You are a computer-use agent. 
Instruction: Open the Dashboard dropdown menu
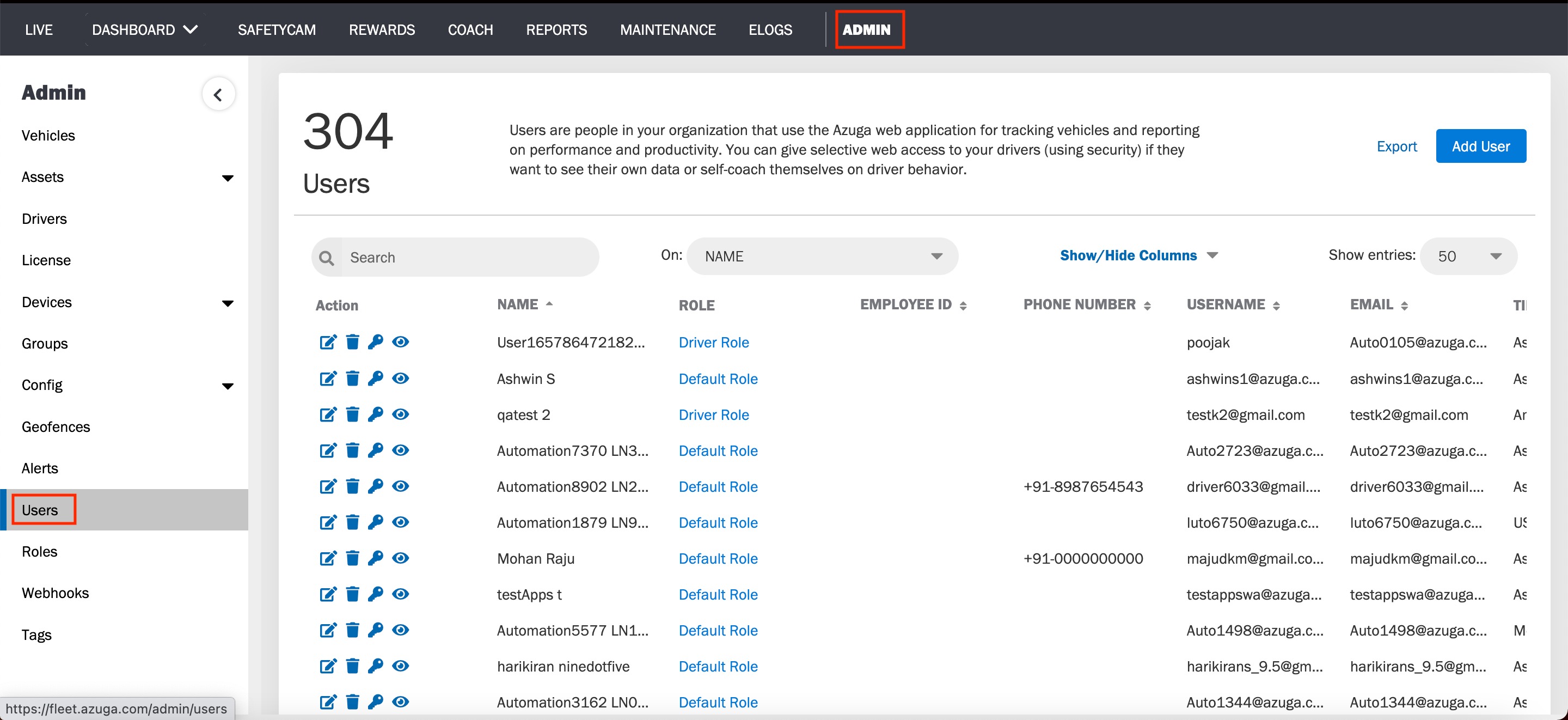(x=145, y=29)
